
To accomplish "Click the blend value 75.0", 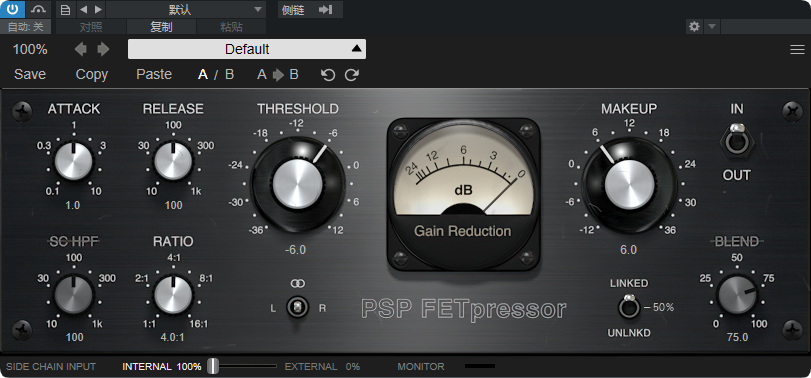I will (738, 338).
